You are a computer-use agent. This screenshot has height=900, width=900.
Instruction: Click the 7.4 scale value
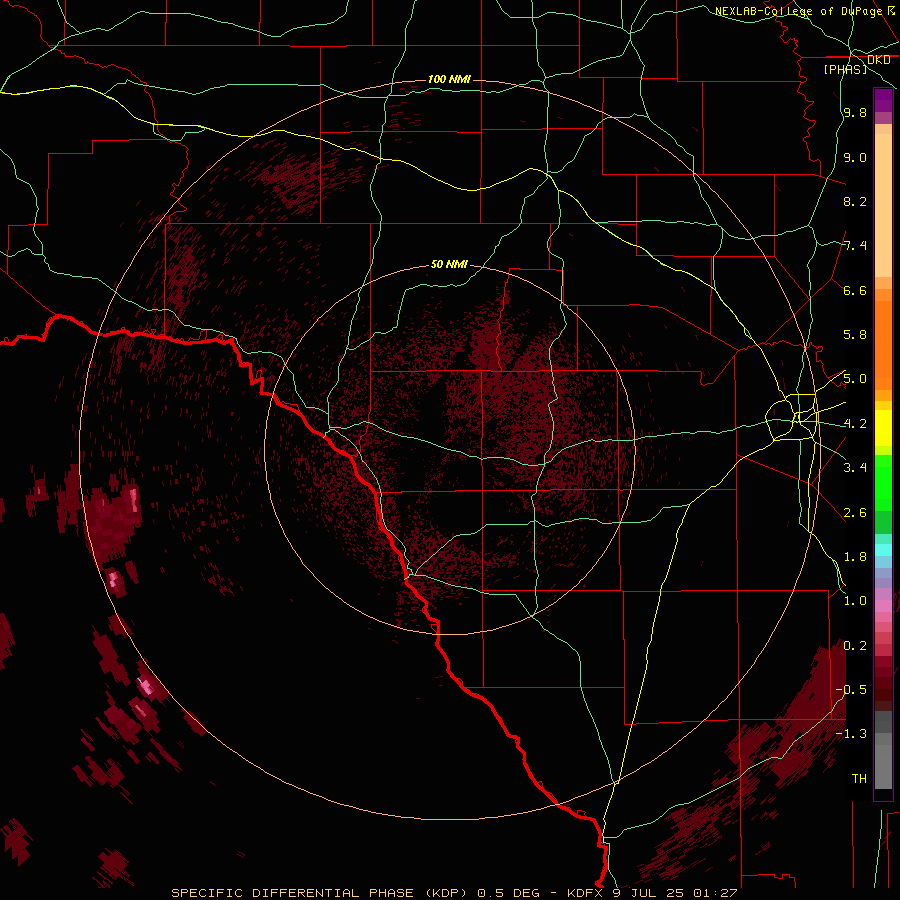coord(855,246)
